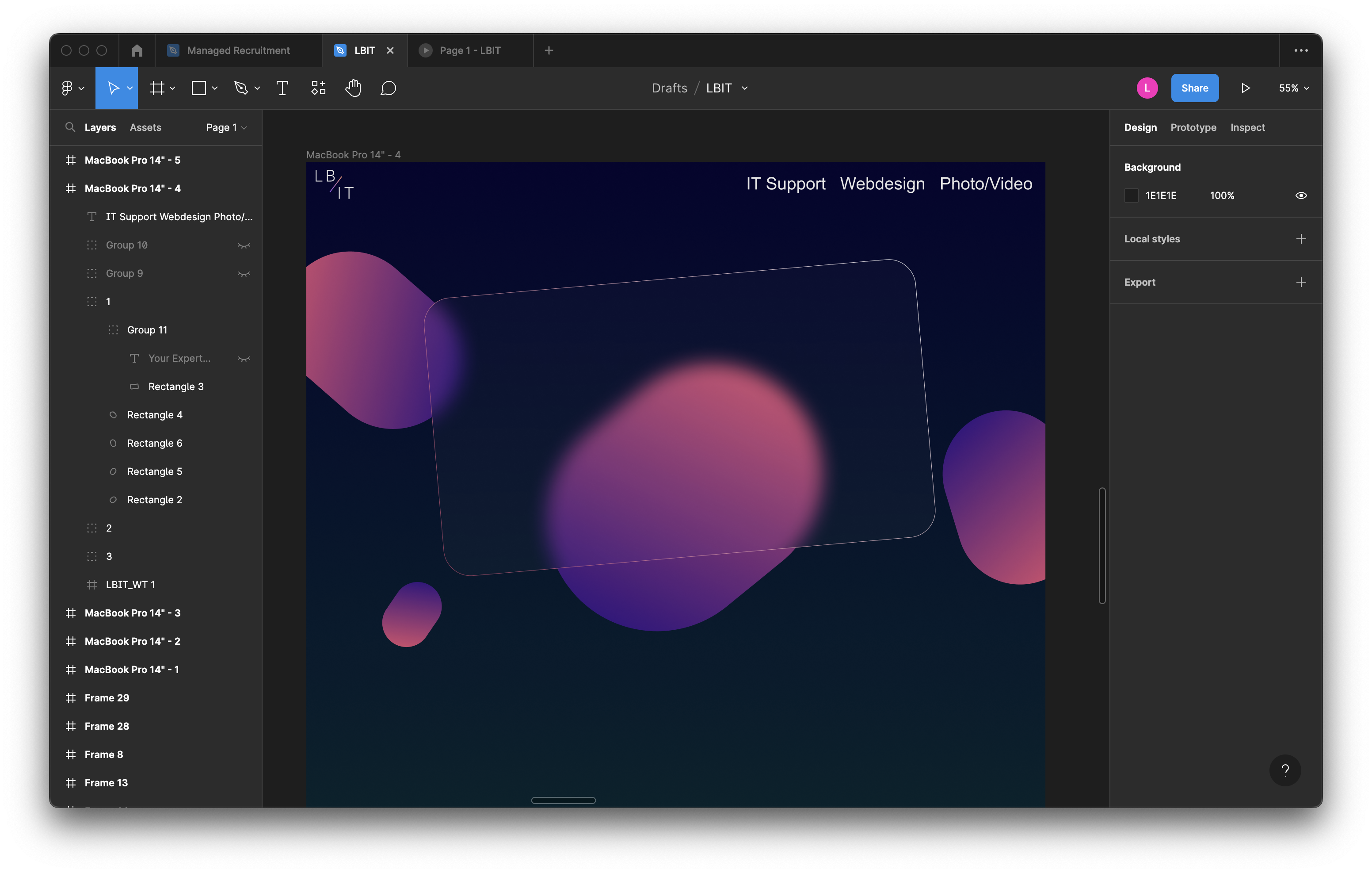
Task: Switch to the Assets tab
Action: coord(145,128)
